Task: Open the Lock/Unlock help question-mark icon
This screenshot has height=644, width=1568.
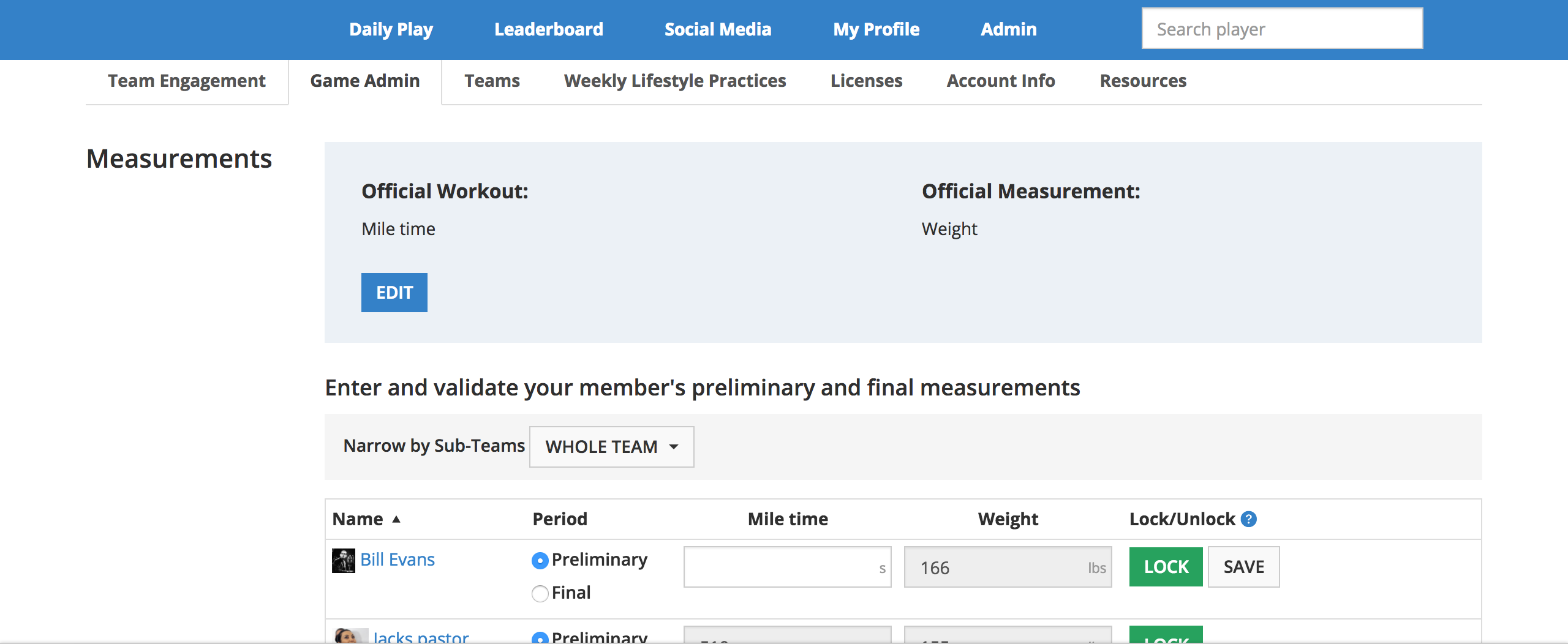Action: click(1248, 519)
